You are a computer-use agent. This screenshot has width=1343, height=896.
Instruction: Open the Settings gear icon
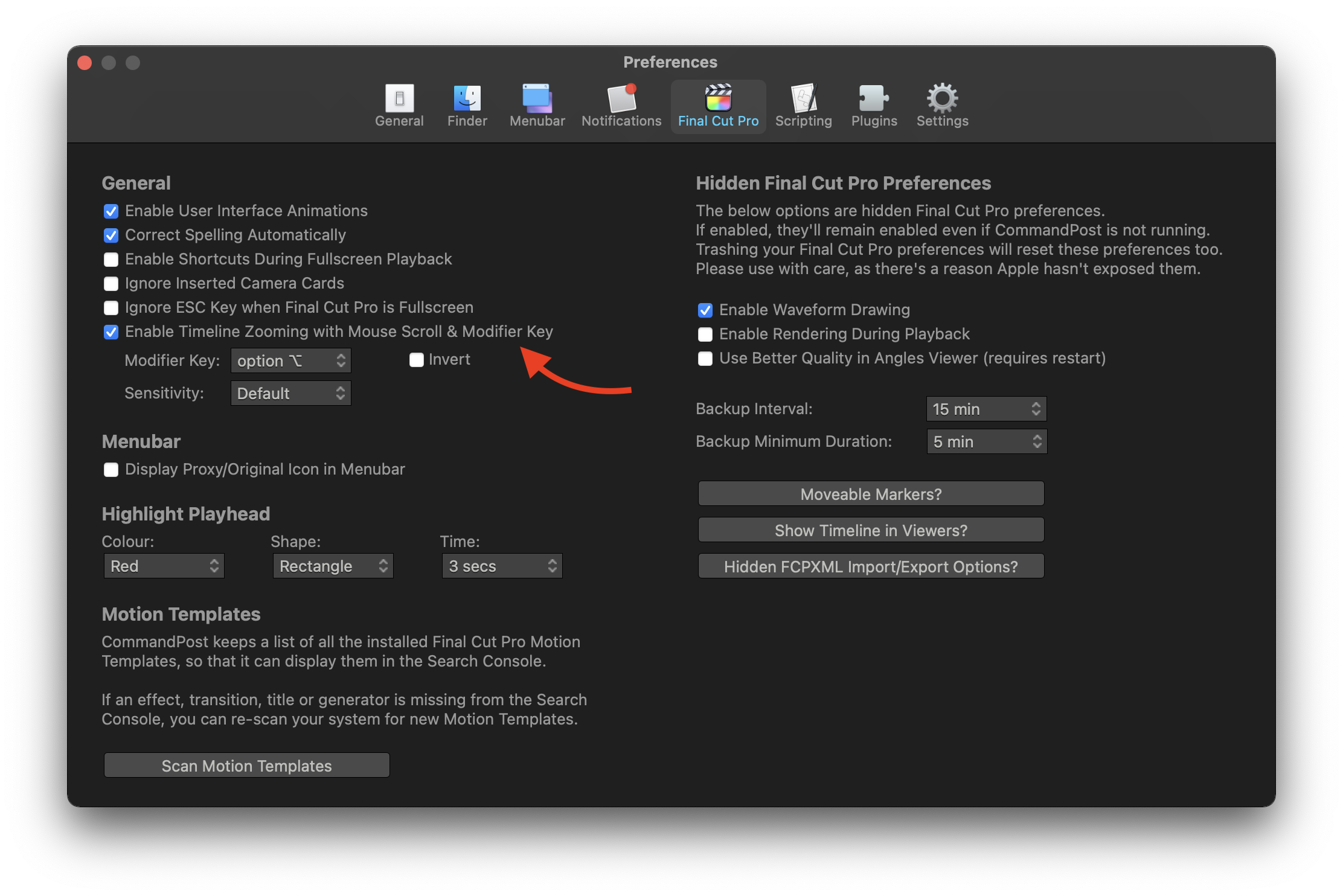[942, 99]
